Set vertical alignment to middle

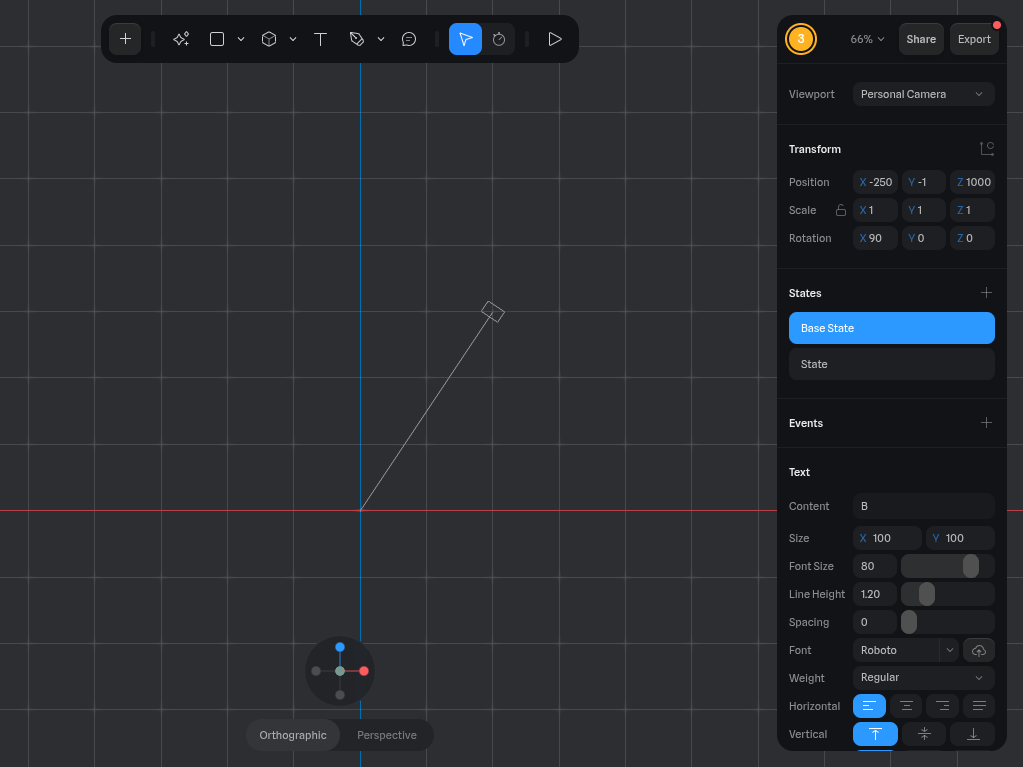tap(924, 734)
